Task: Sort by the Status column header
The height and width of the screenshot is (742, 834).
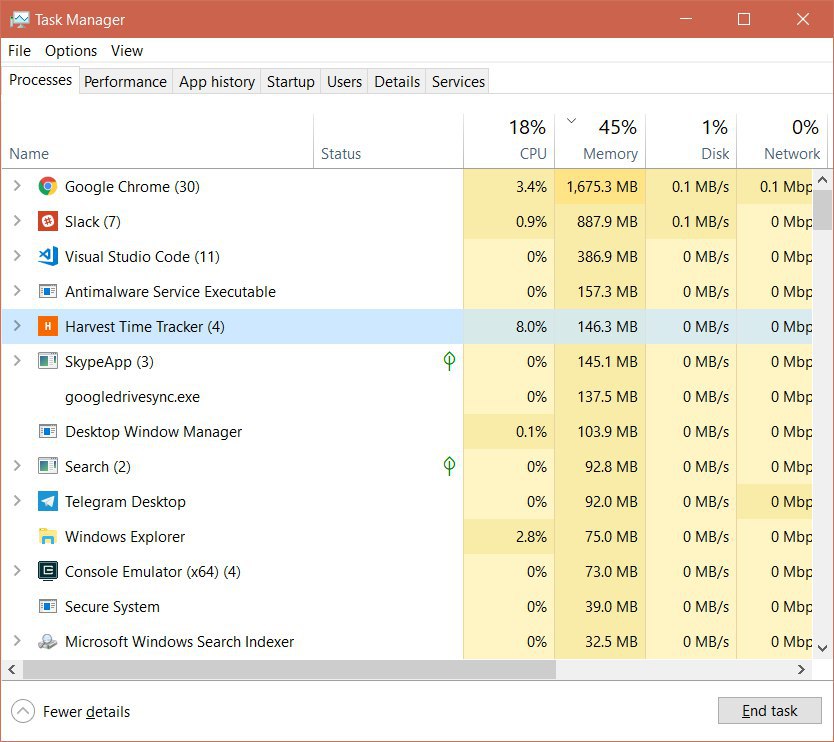Action: pos(388,141)
